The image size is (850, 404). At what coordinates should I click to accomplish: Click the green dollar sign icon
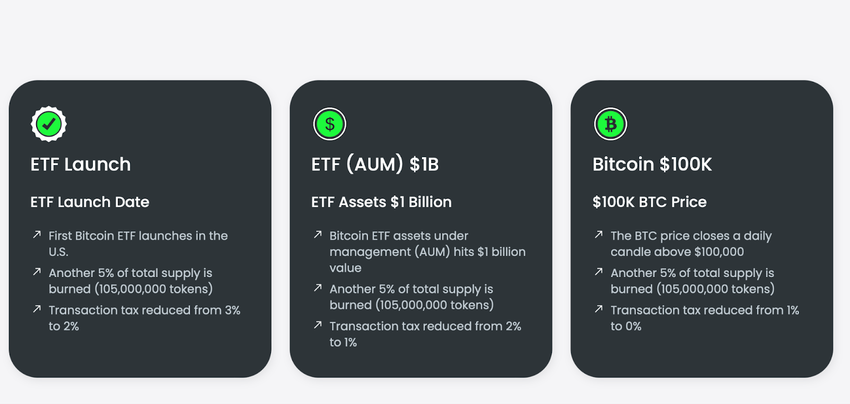(330, 124)
